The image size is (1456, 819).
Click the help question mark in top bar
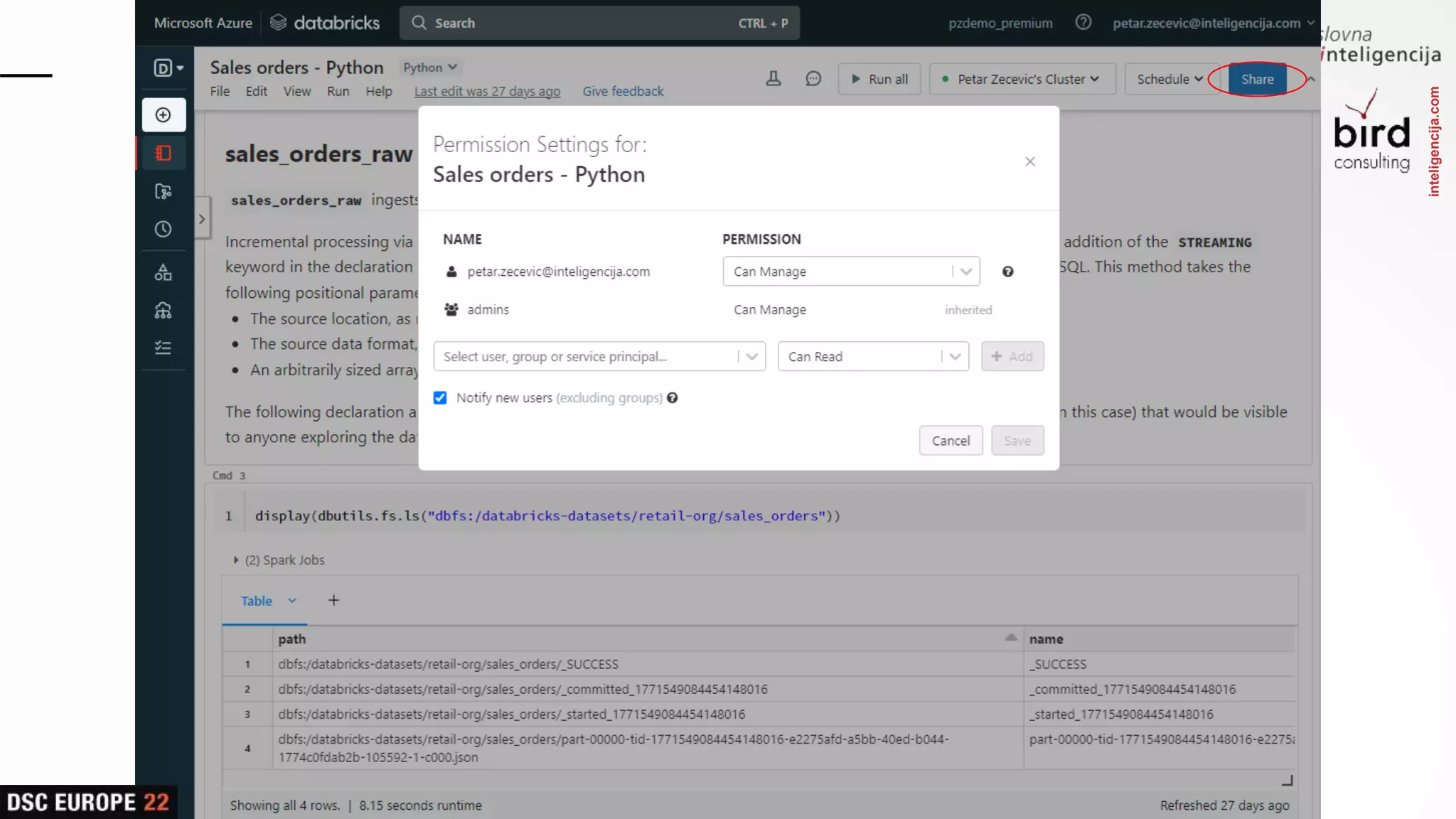point(1083,23)
